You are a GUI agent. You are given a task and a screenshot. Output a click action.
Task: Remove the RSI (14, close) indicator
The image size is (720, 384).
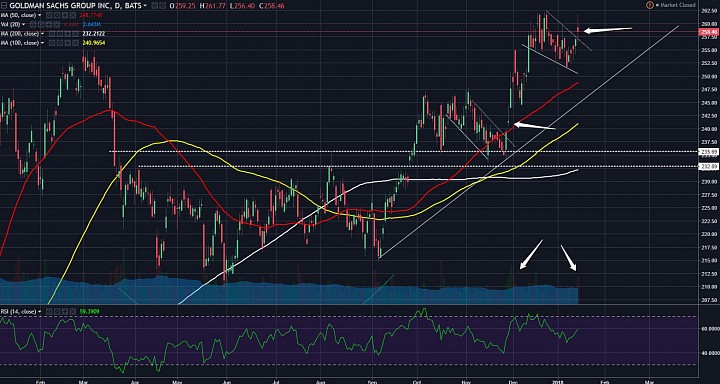point(73,311)
